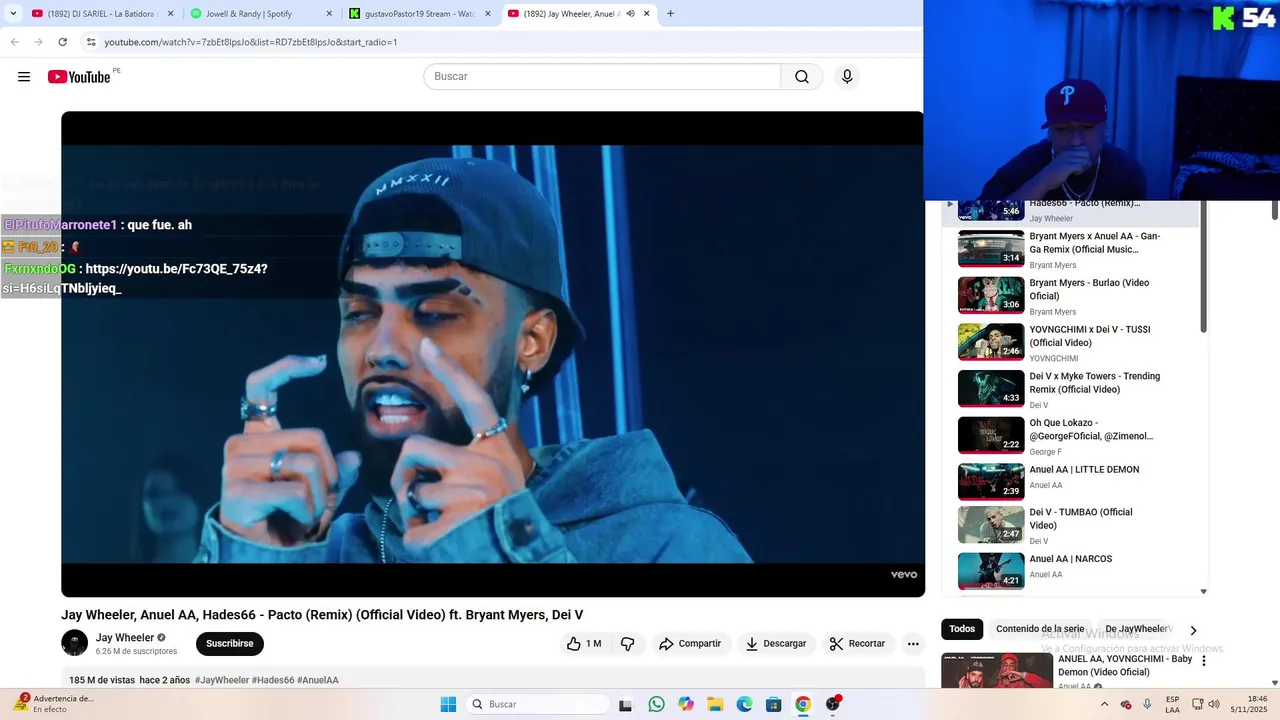Viewport: 1280px width, 720px height.
Task: Dislike the video with the thumbs-down
Action: pyautogui.click(x=627, y=644)
